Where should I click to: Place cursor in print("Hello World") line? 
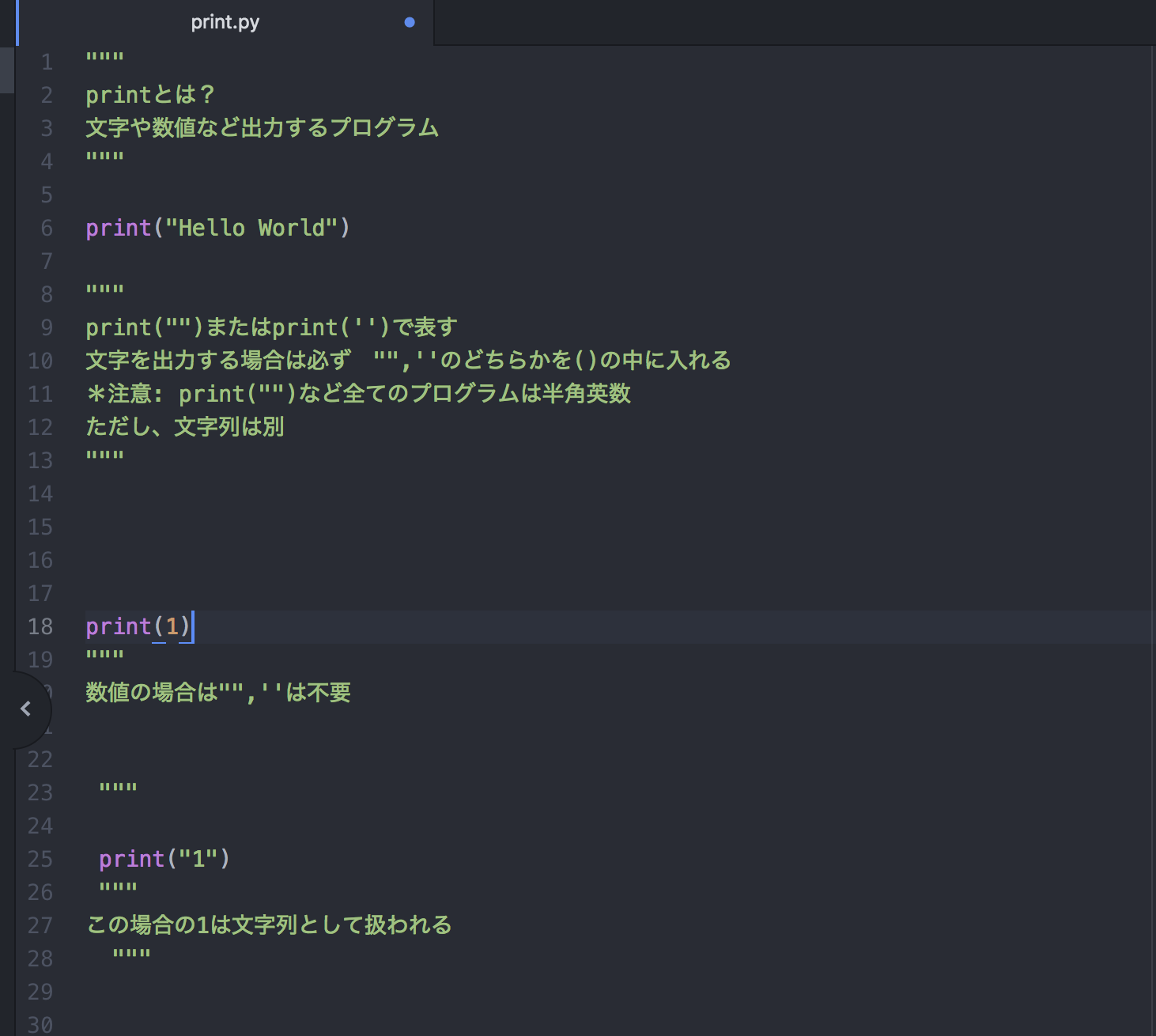[217, 229]
